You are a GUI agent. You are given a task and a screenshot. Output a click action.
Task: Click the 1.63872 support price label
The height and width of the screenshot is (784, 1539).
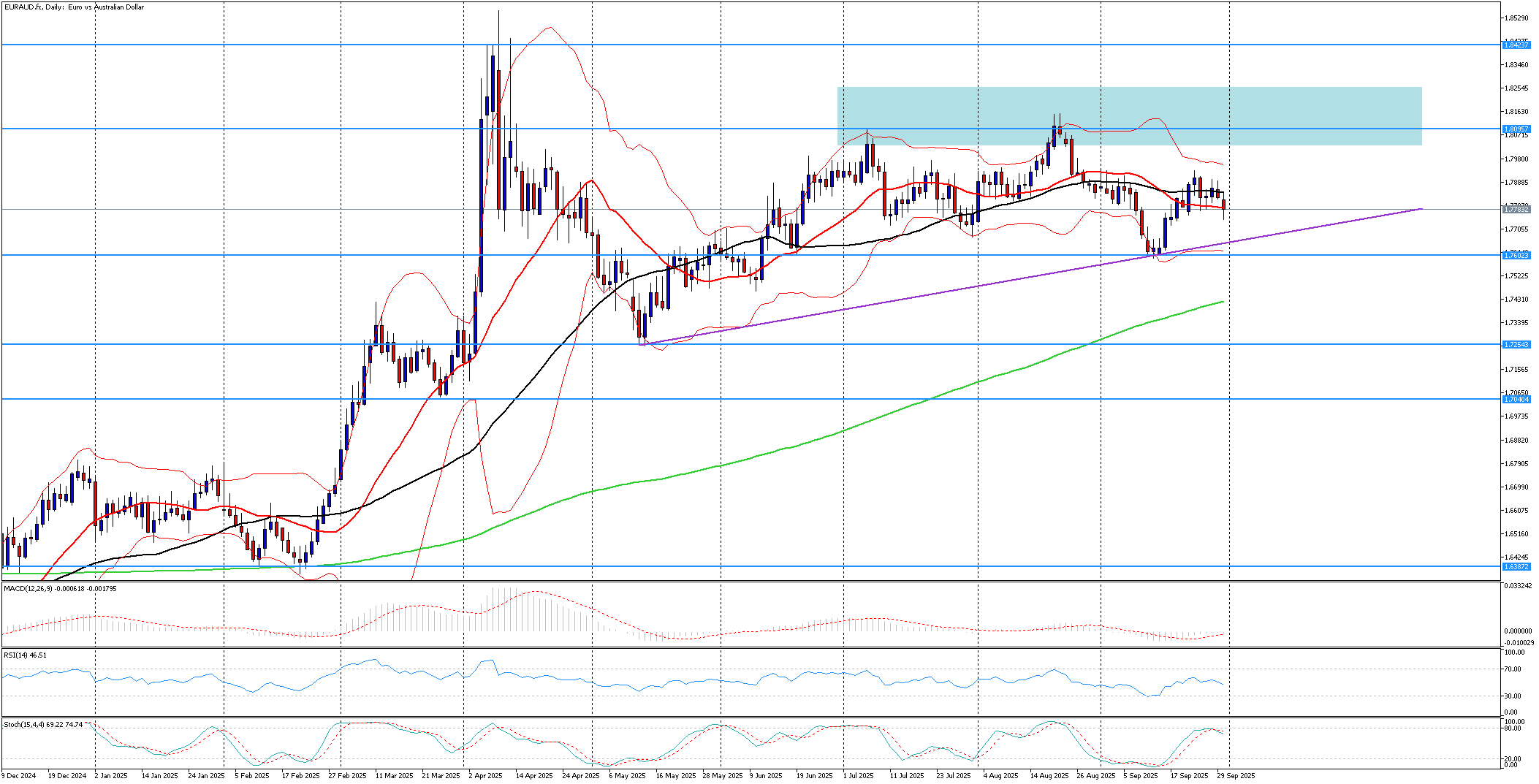tap(1516, 567)
